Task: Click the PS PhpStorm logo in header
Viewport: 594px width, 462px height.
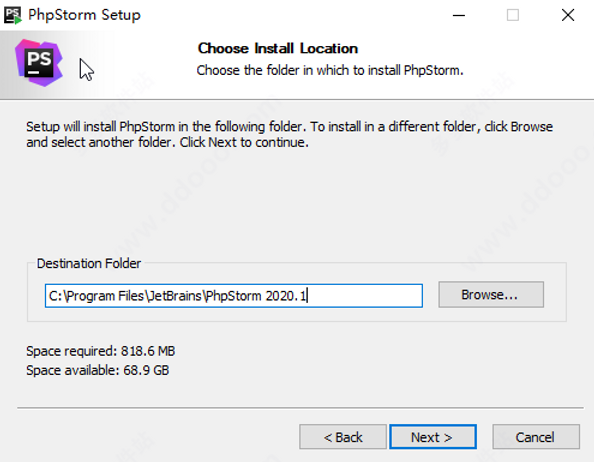Action: 39,62
